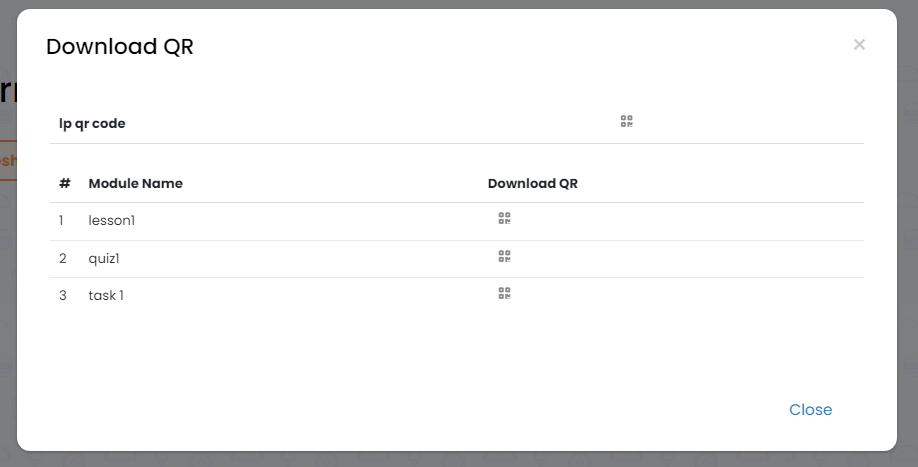Click the # column header
Viewport: 918px width, 467px height.
pos(64,184)
